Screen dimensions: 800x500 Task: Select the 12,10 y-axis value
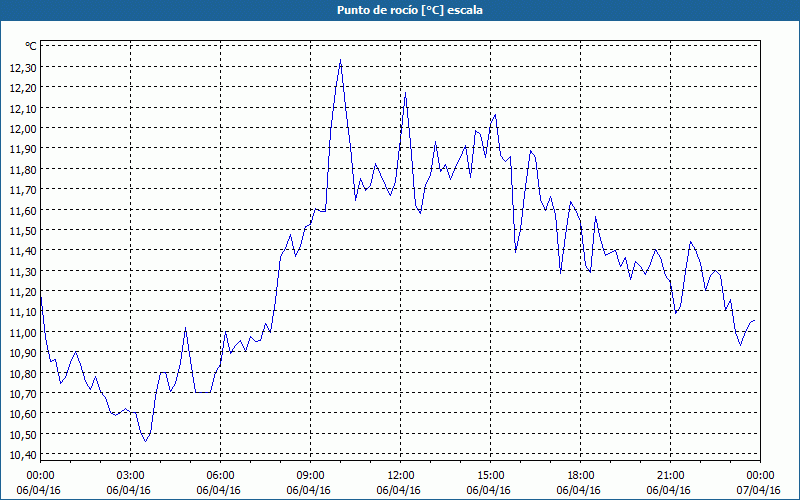(23, 108)
